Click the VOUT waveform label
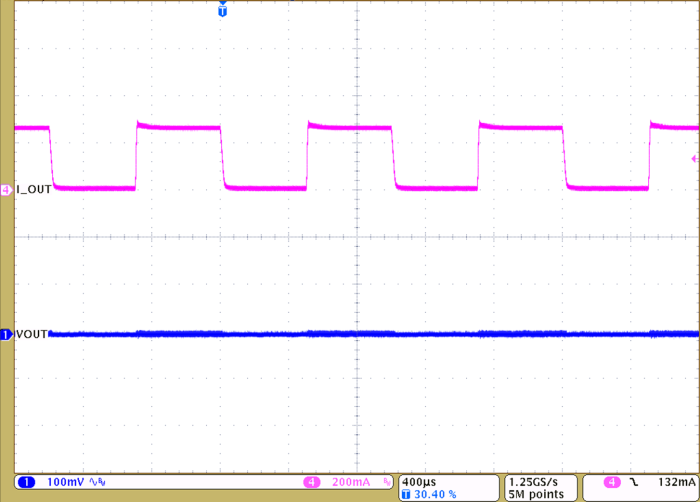The height and width of the screenshot is (502, 700). coord(32,334)
